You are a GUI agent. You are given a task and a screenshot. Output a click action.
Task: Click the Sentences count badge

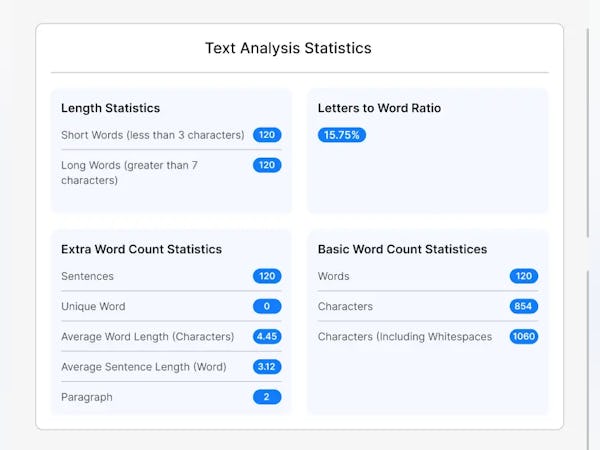pyautogui.click(x=267, y=276)
